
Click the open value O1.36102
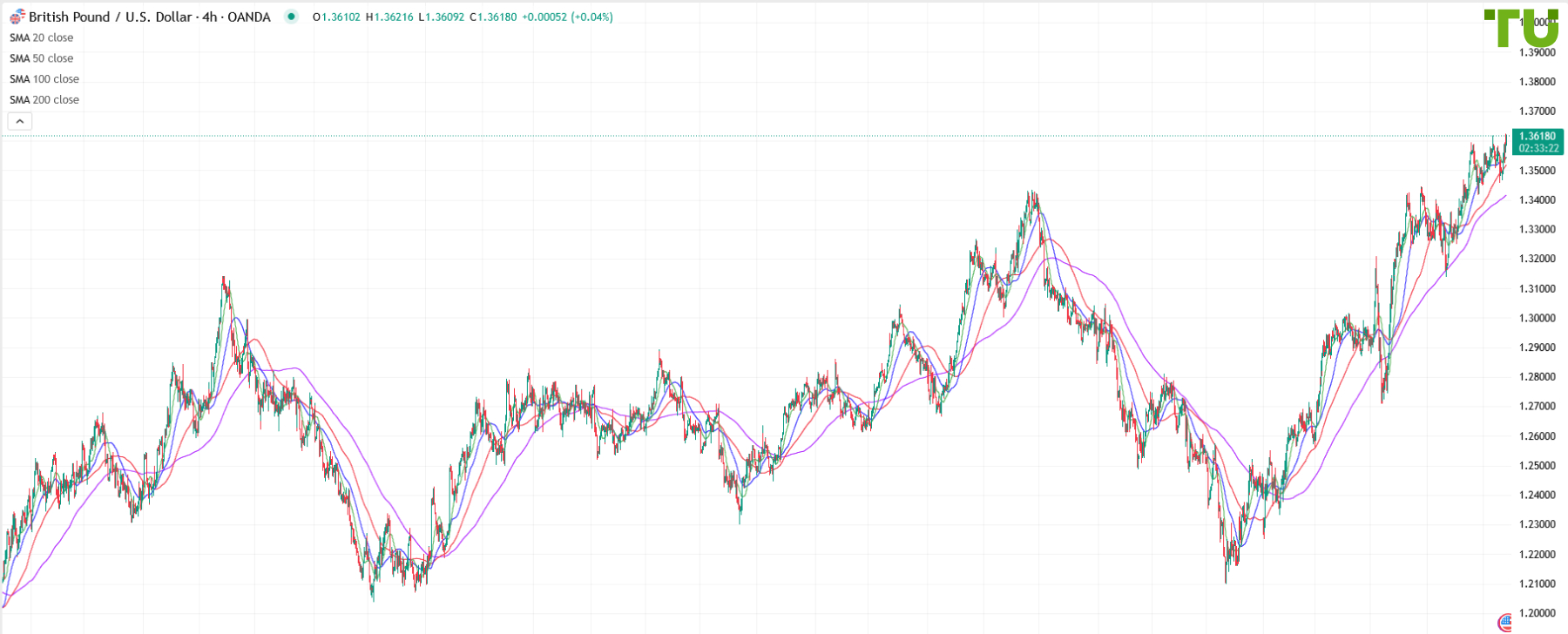point(336,17)
